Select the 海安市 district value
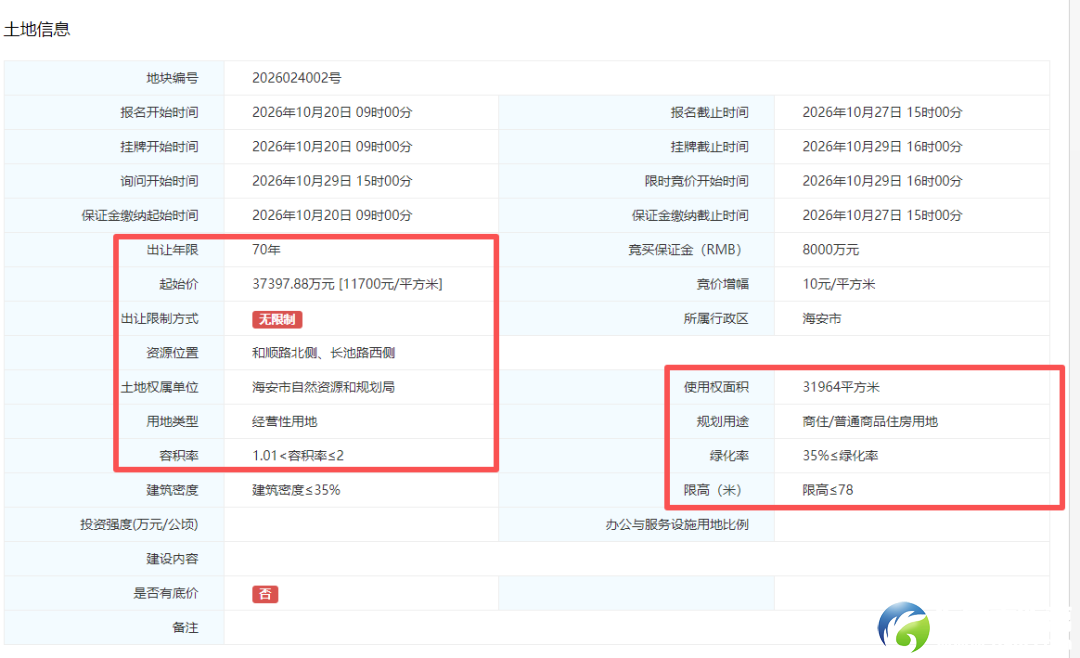Viewport: 1080px width, 658px height. [x=822, y=319]
